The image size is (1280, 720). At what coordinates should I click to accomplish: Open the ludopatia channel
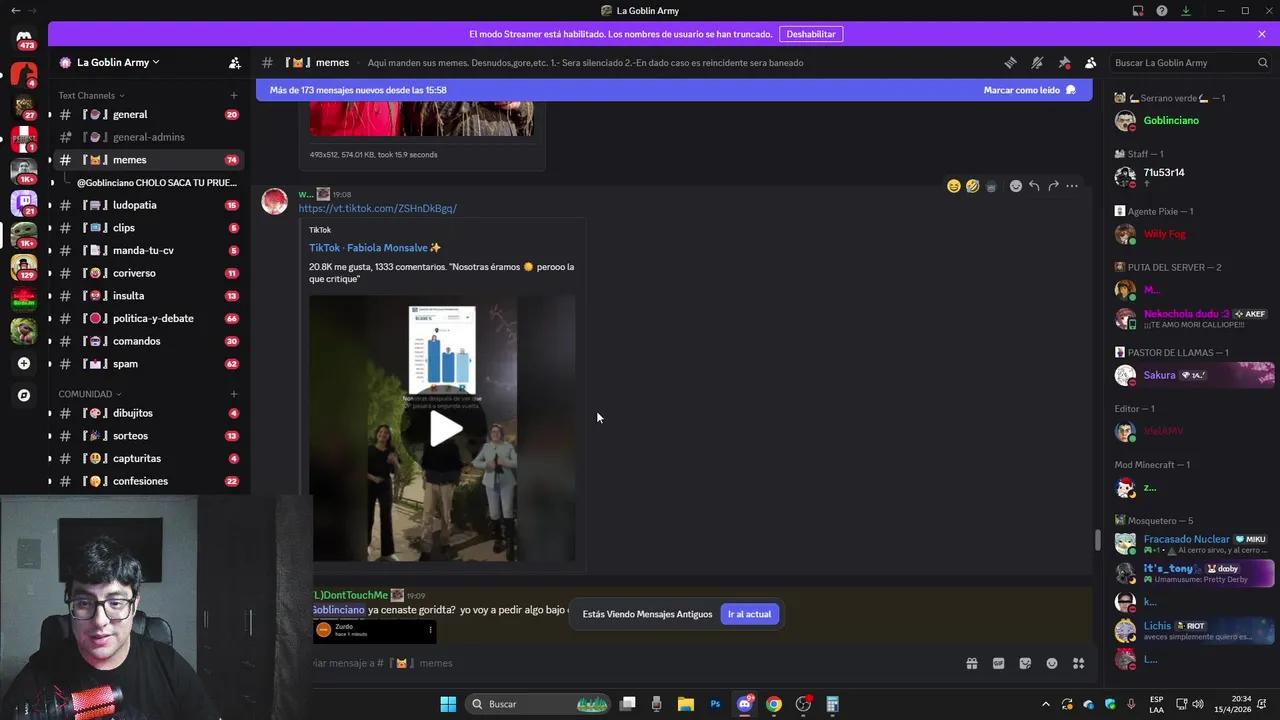tap(147, 205)
